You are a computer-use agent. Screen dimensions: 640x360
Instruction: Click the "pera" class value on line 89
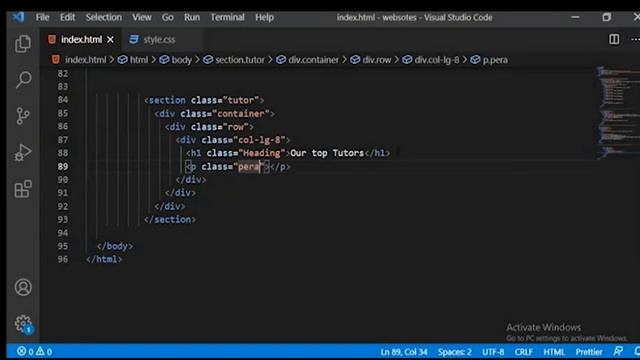tap(249, 167)
